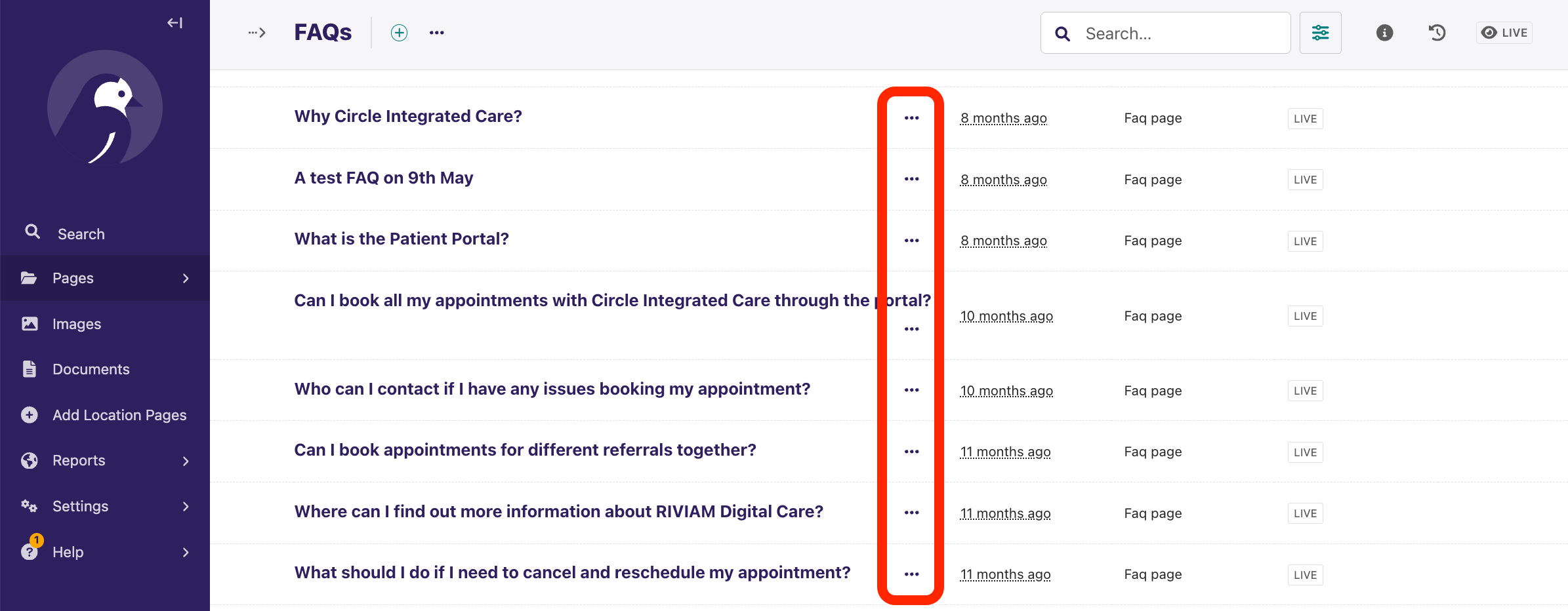This screenshot has width=1568, height=611.
Task: Add a new FAQ child page
Action: click(399, 33)
